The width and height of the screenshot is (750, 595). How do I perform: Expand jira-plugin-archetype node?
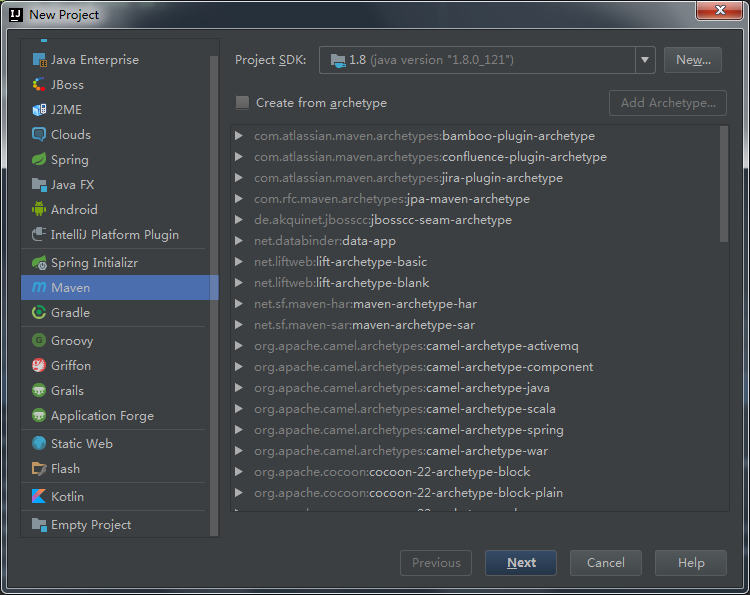tap(239, 178)
